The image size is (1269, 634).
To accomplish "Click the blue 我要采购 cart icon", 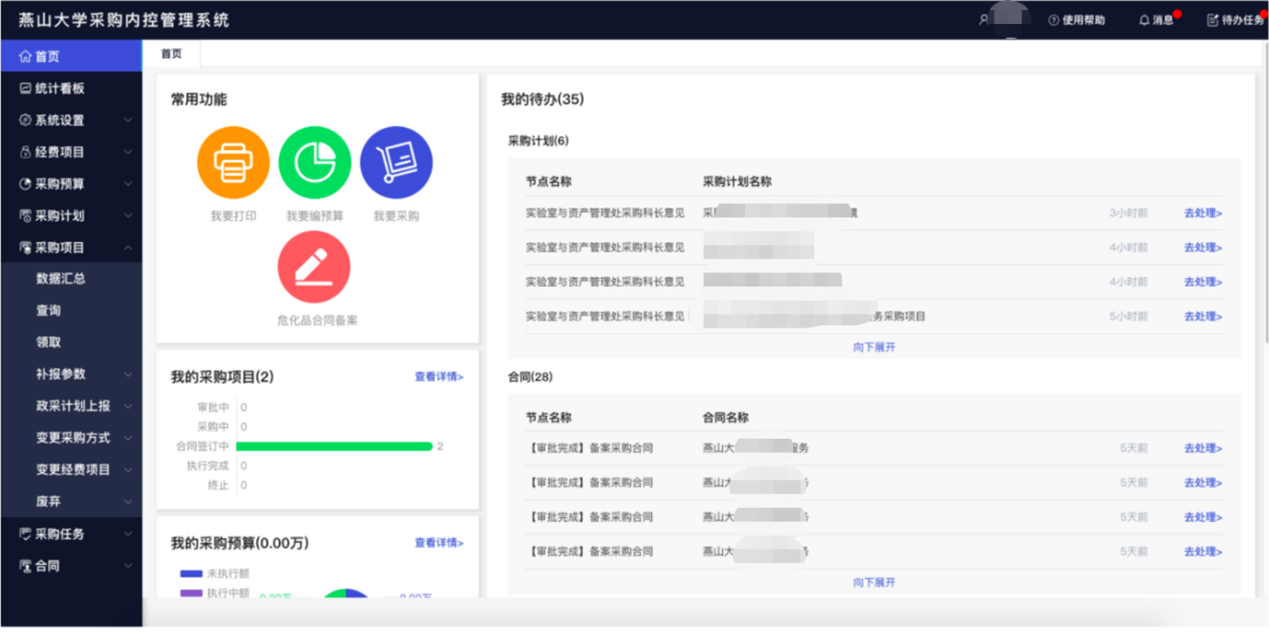I will (x=396, y=163).
